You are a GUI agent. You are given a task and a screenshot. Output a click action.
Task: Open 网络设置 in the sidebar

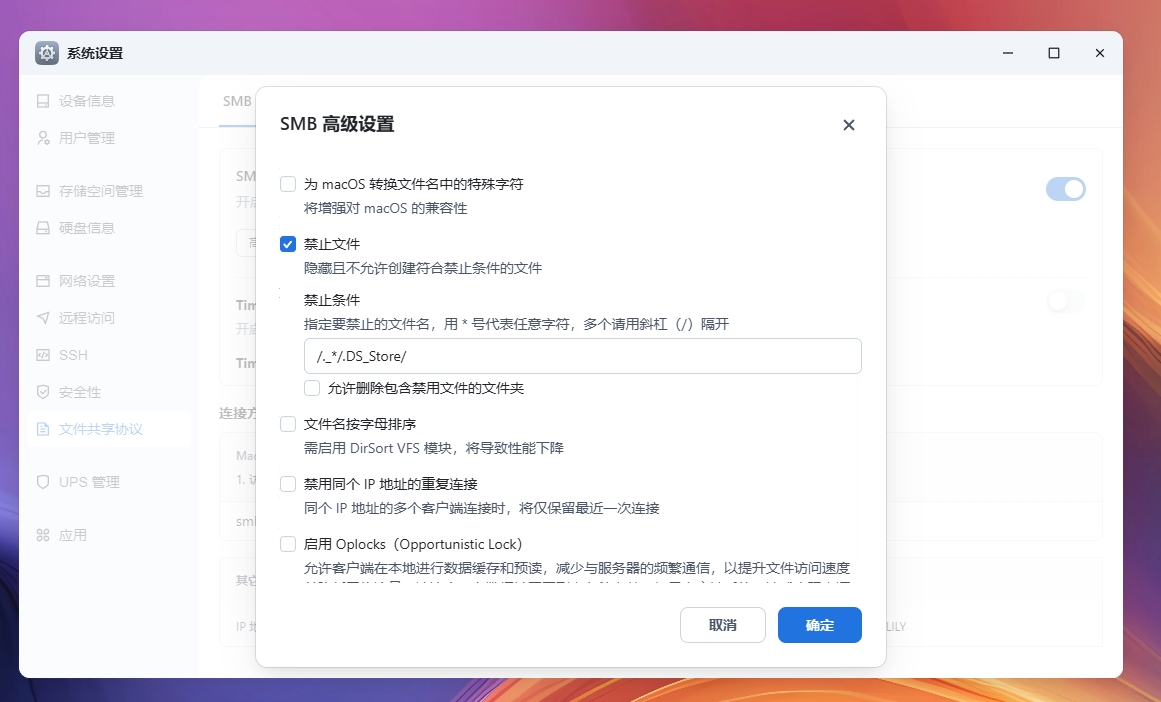point(108,281)
